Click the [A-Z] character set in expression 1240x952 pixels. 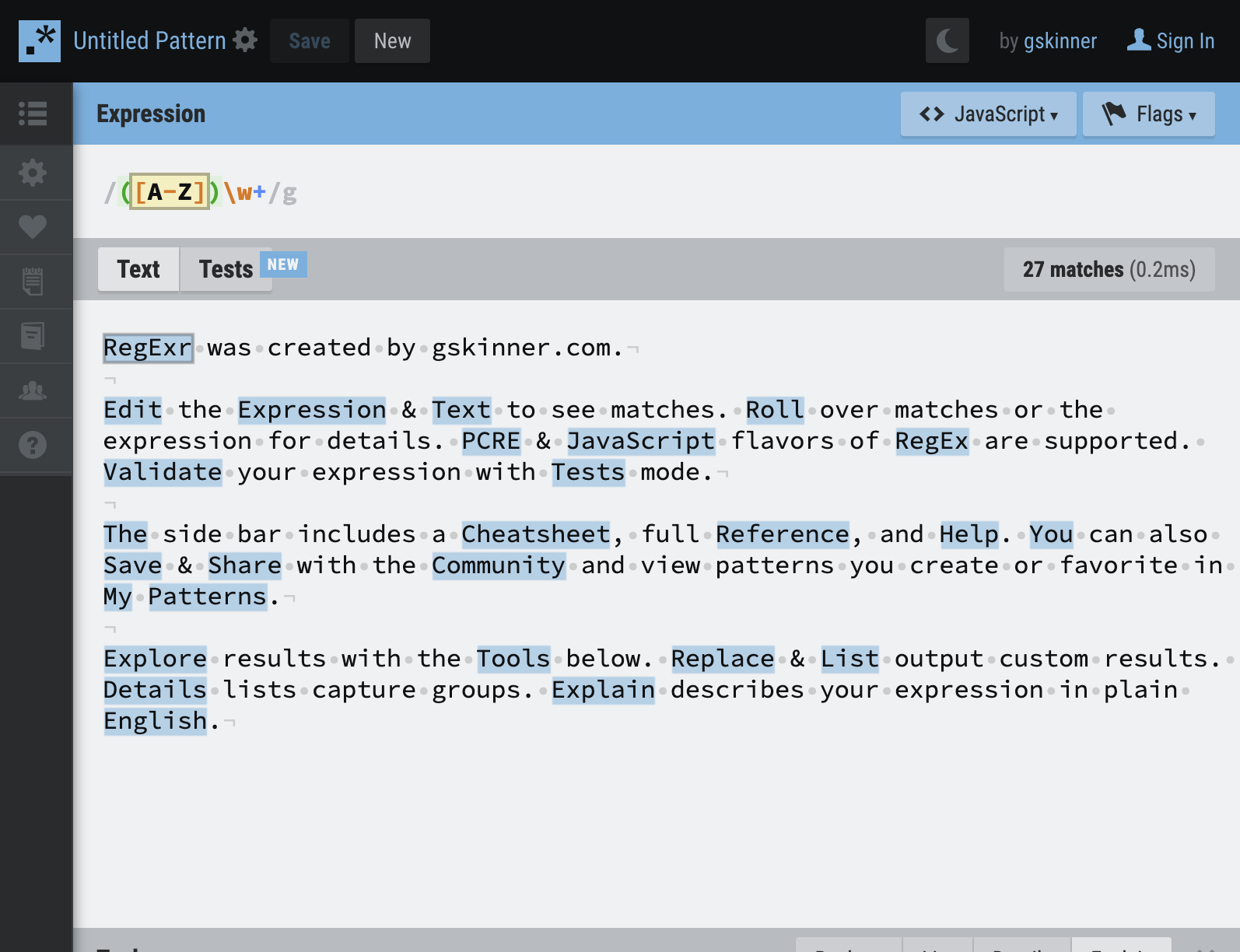pos(170,192)
